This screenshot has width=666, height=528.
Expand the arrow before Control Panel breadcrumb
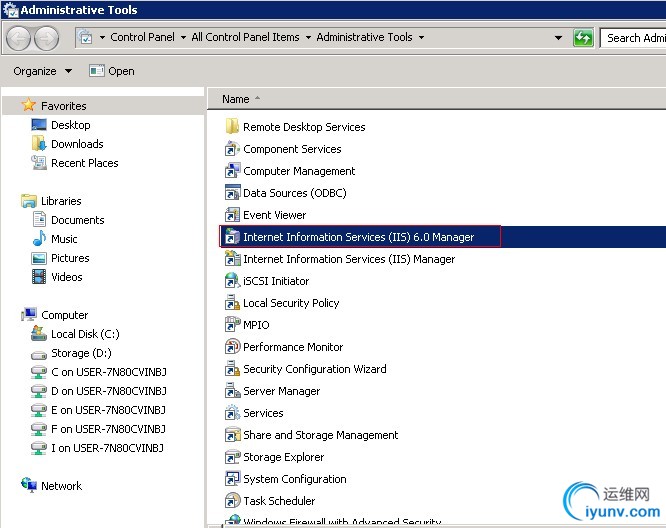coord(102,37)
